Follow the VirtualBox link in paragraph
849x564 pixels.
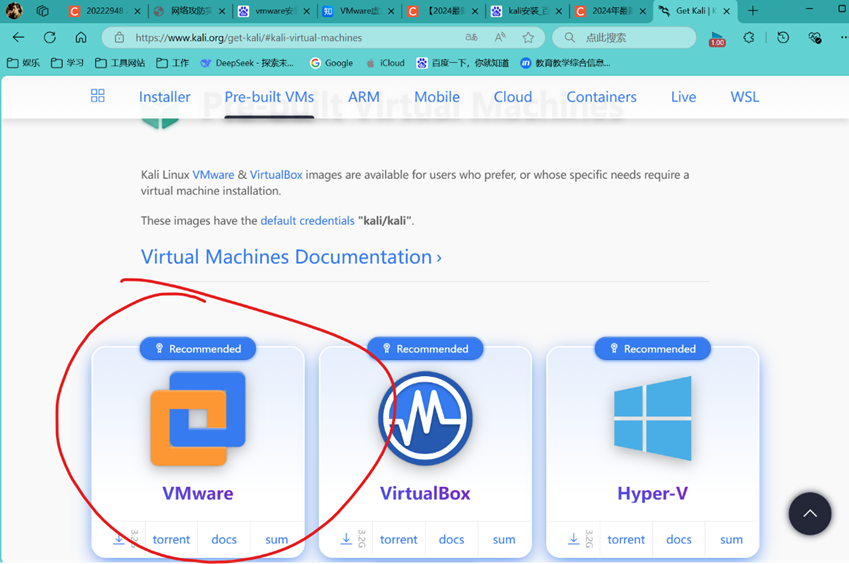pyautogui.click(x=276, y=175)
